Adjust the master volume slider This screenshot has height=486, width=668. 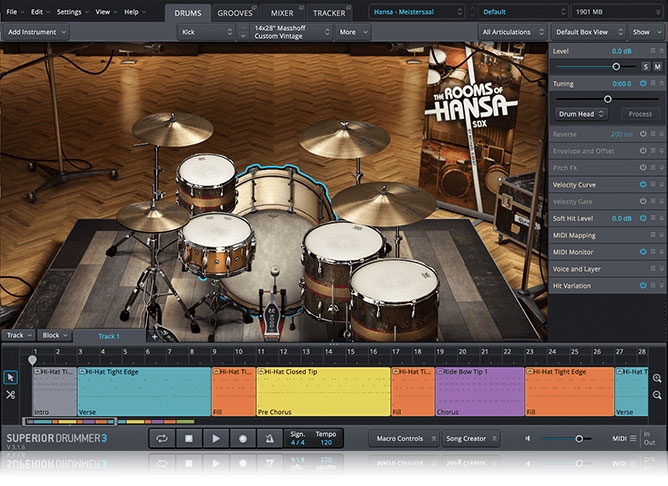(578, 438)
